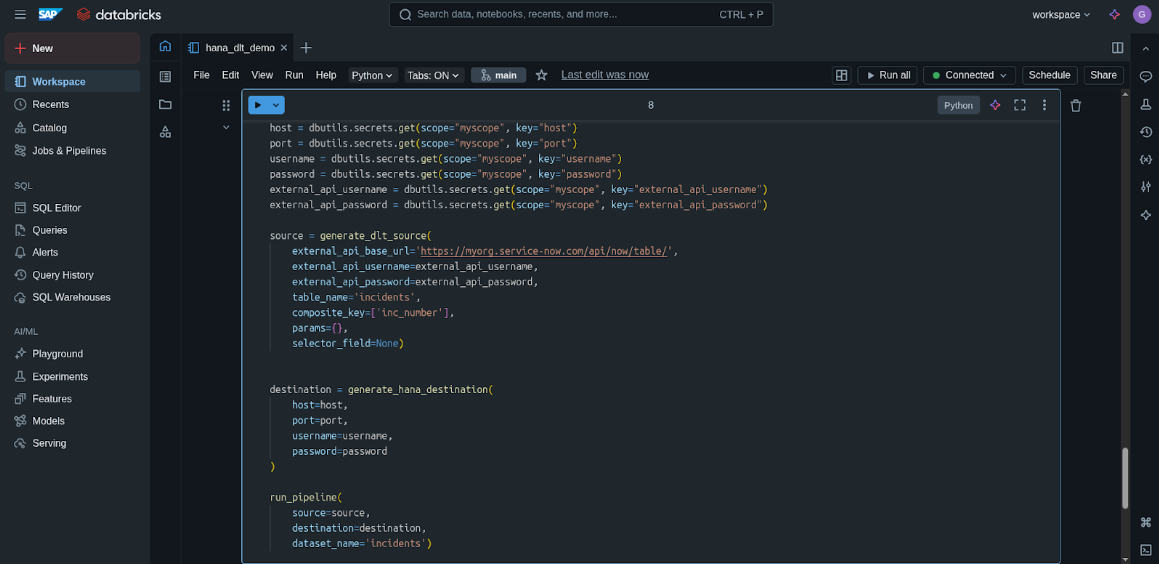
Task: Close the hana_dlt_demo tab
Action: point(283,48)
